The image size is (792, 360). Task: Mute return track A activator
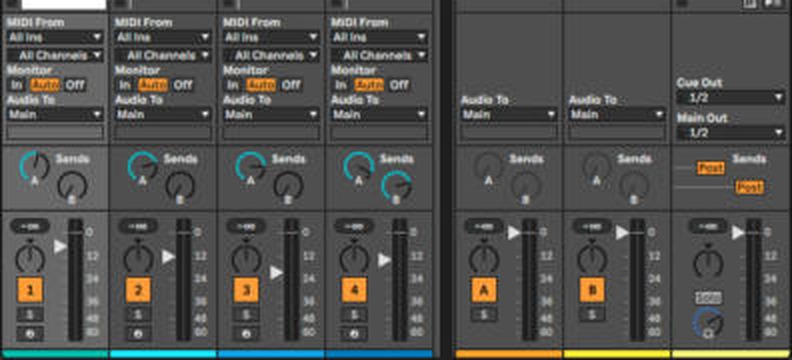coord(484,290)
